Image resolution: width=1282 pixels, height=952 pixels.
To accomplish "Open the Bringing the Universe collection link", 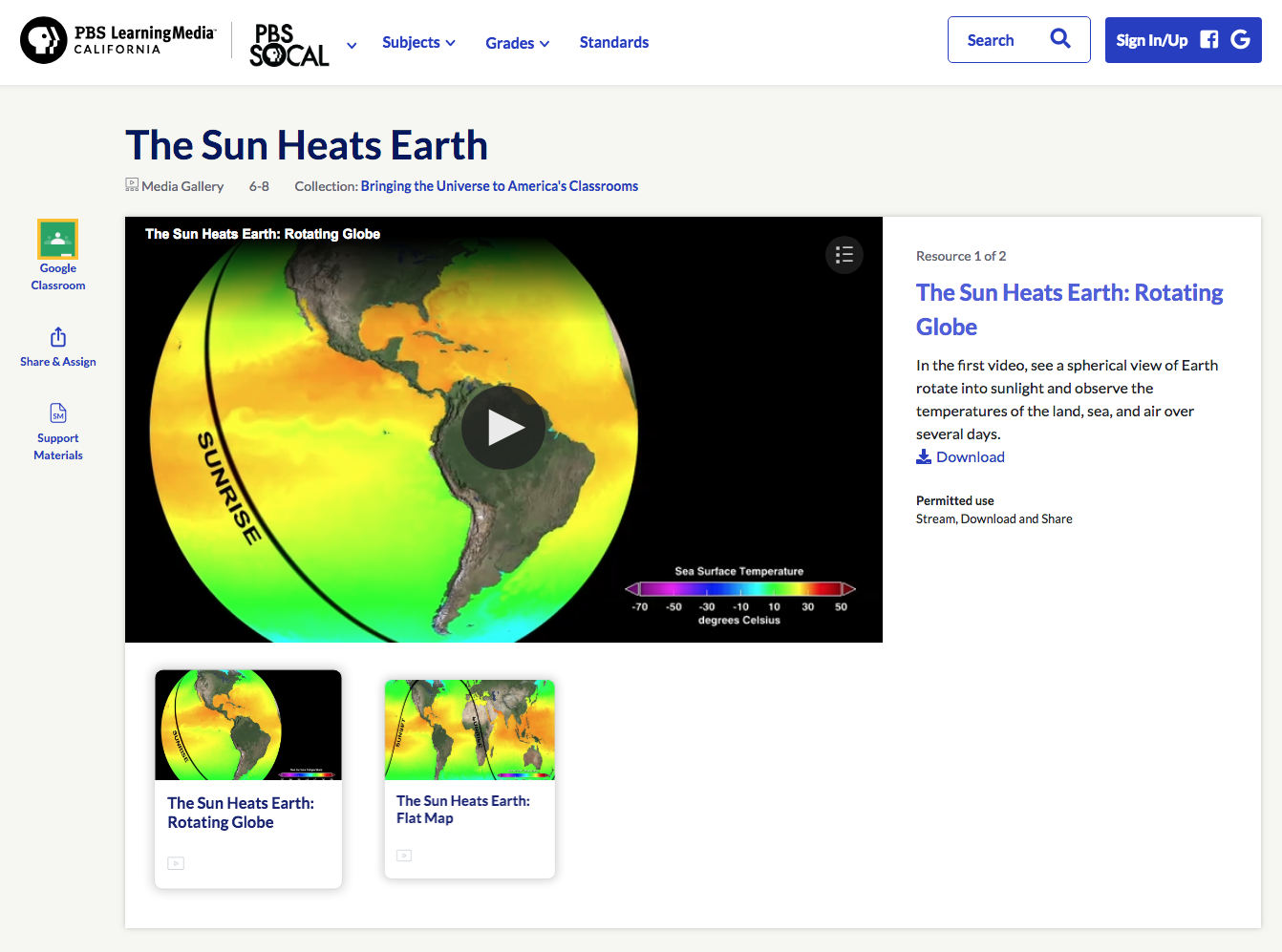I will pos(499,185).
